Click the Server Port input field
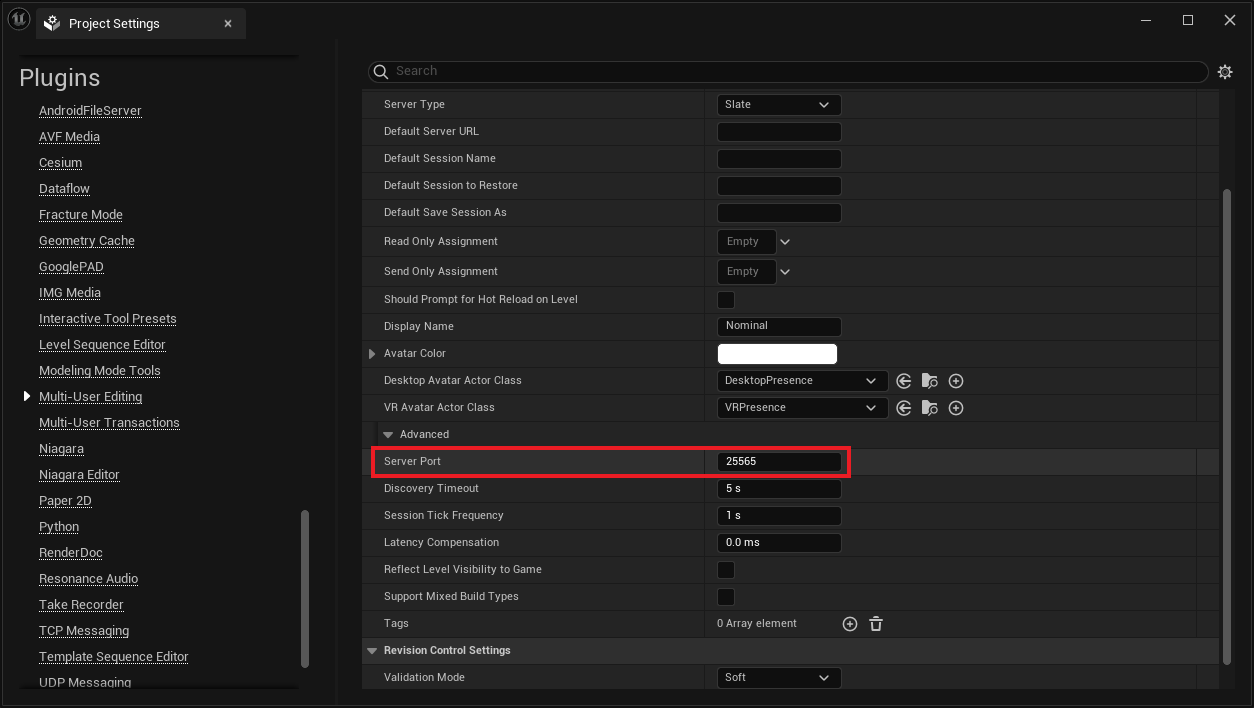The image size is (1254, 708). [779, 462]
